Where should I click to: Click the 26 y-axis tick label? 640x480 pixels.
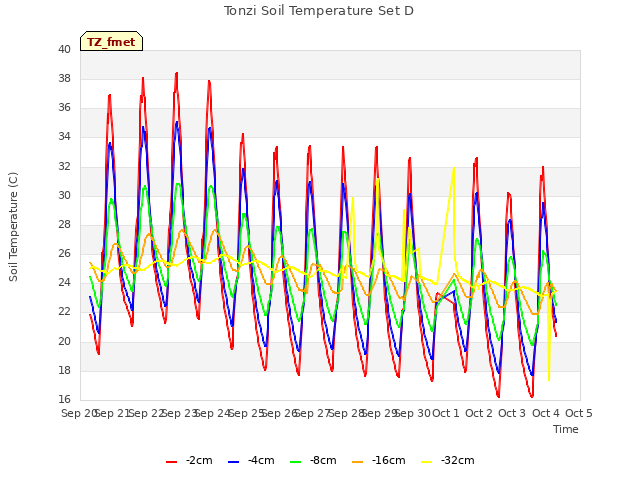click(x=64, y=254)
